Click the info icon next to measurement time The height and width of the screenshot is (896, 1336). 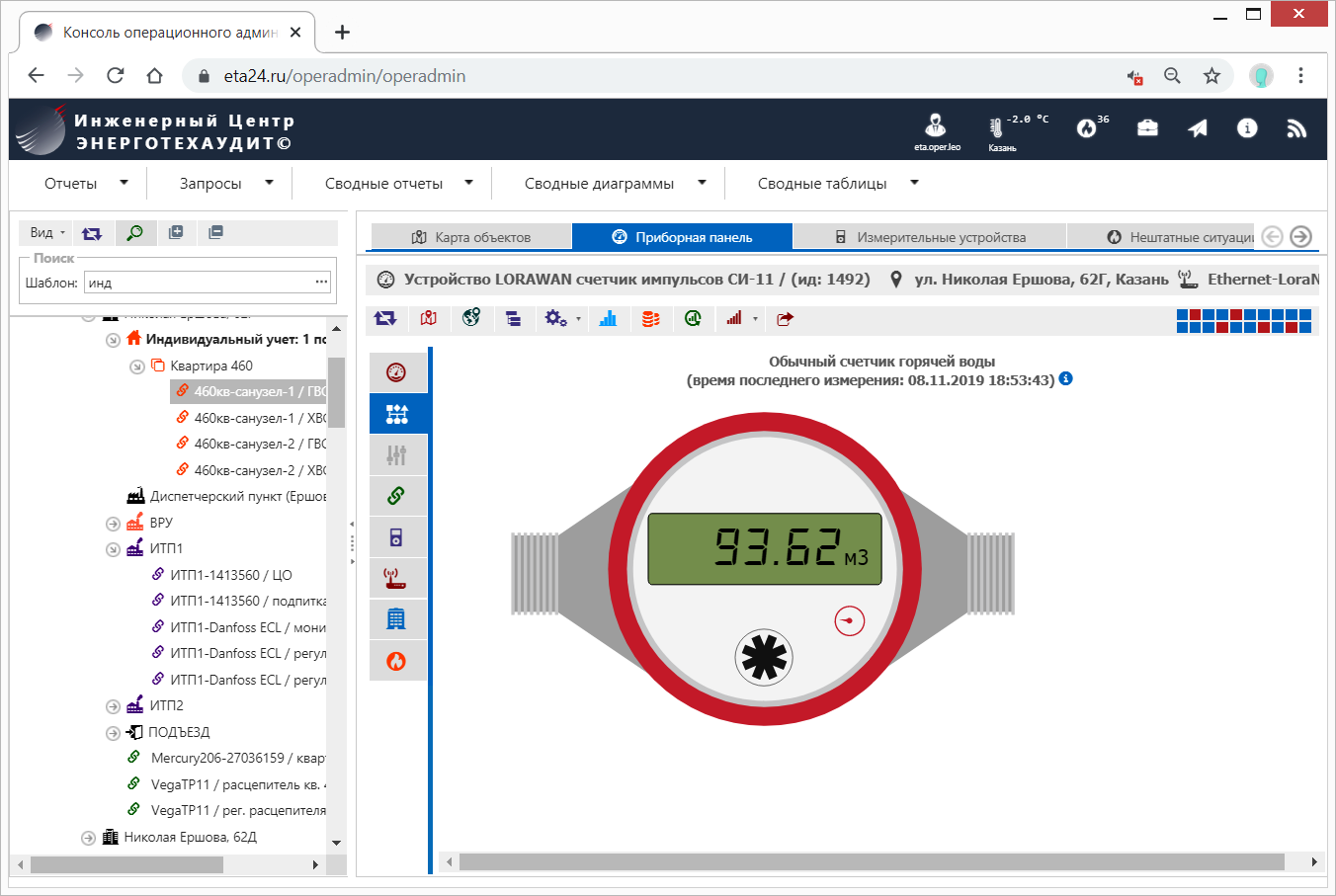pyautogui.click(x=1065, y=379)
